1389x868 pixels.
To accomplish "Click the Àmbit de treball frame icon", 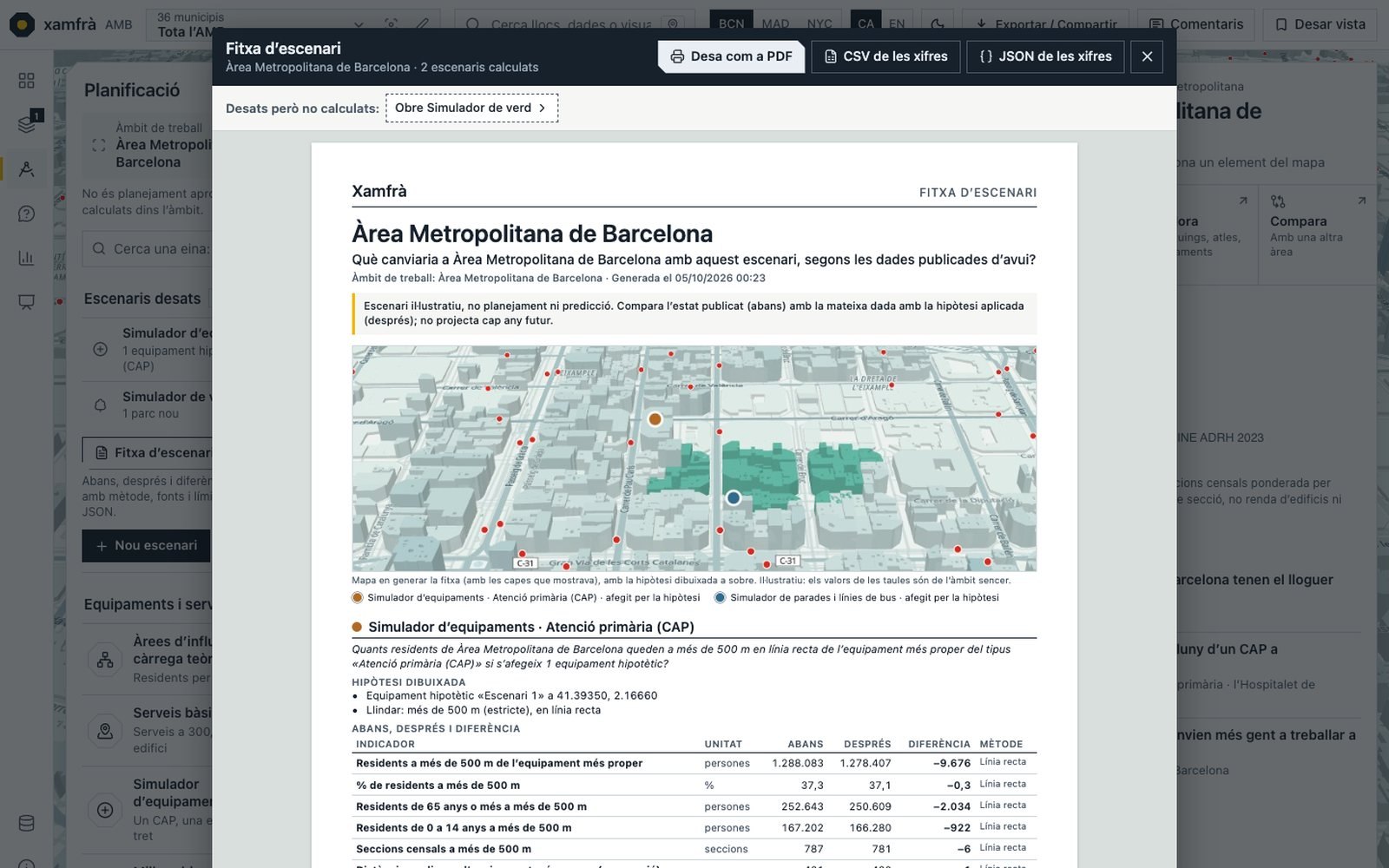I will click(x=99, y=145).
